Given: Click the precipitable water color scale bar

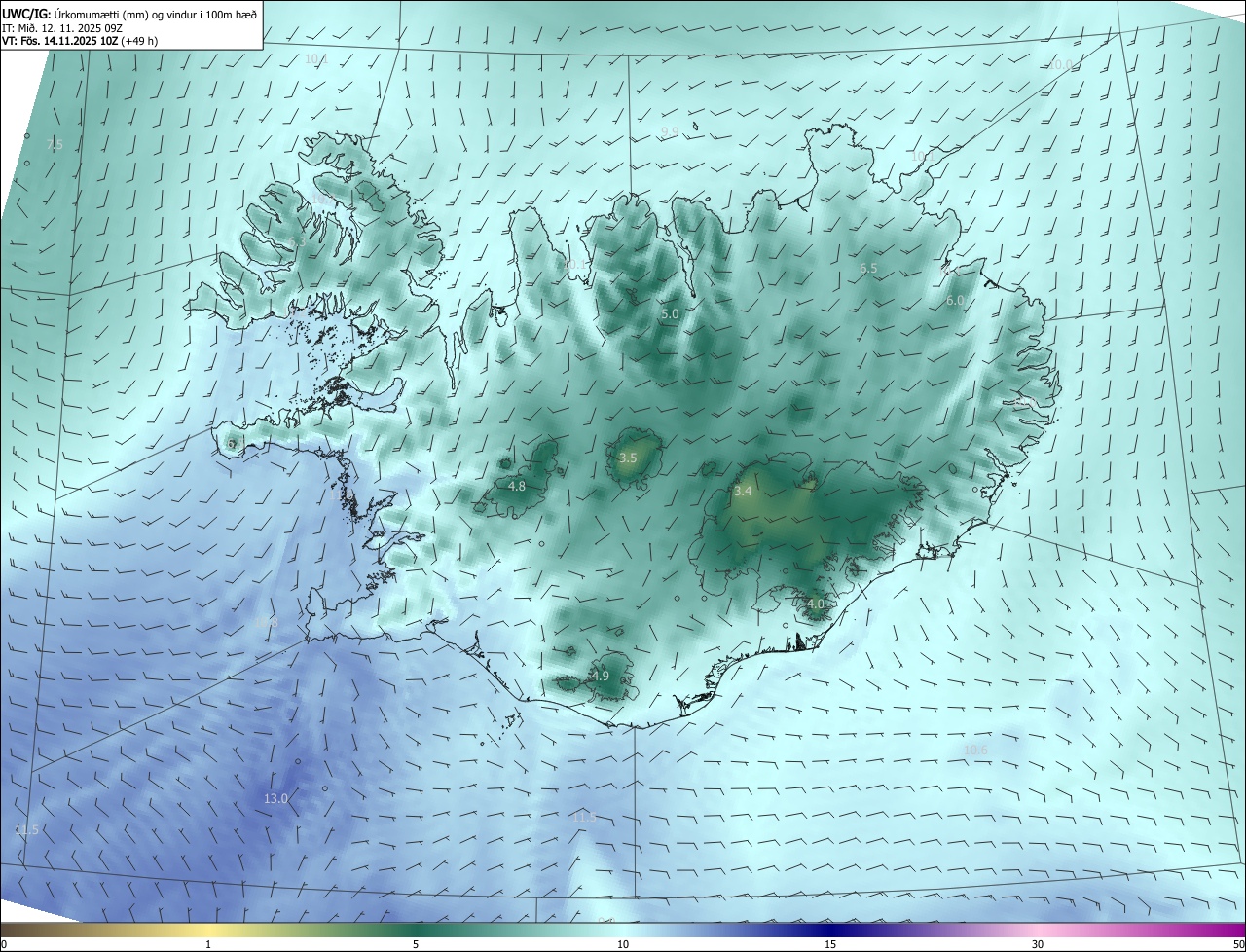Looking at the screenshot, I should pyautogui.click(x=623, y=930).
